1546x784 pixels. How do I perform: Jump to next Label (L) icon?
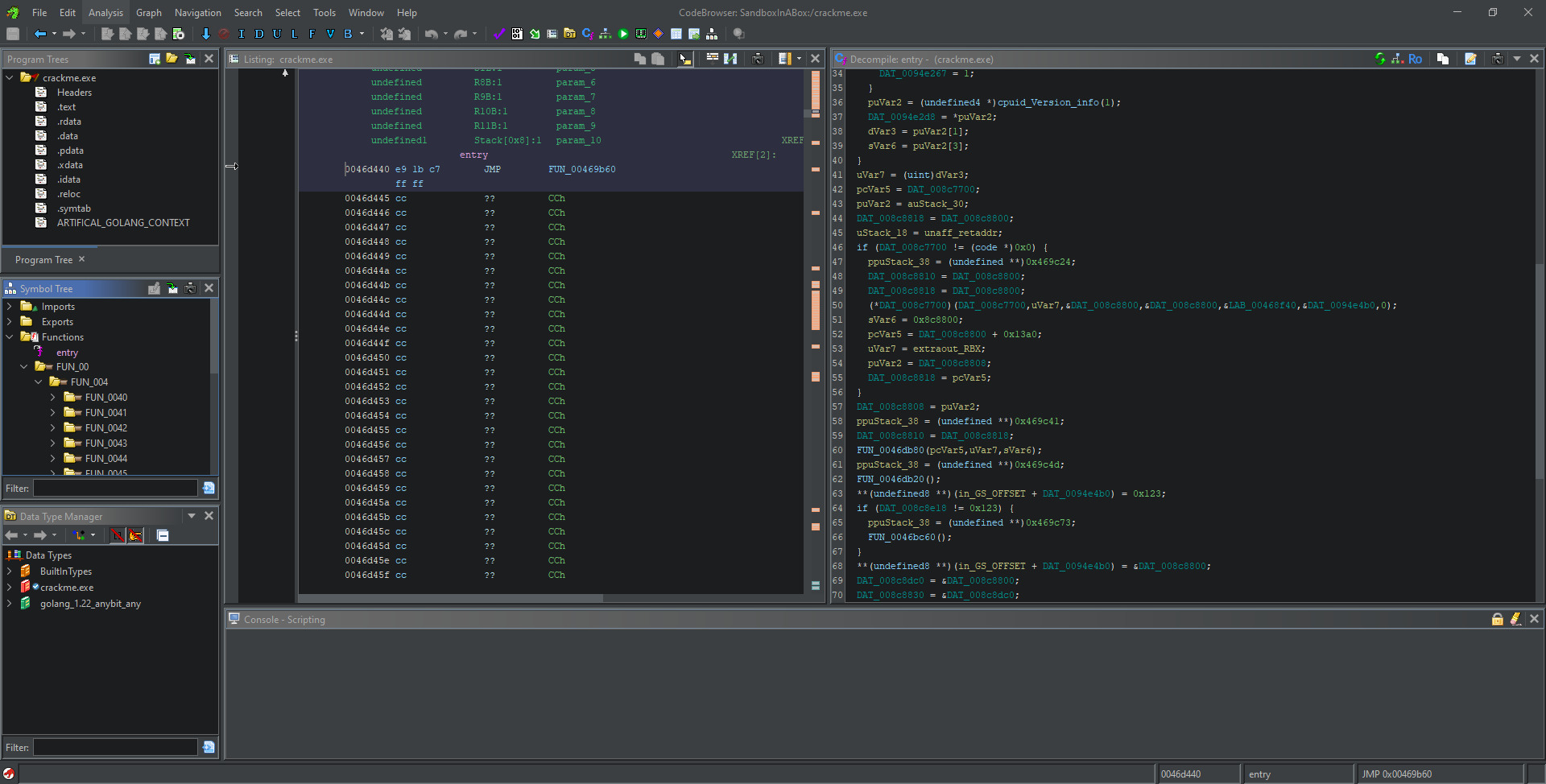click(x=295, y=34)
